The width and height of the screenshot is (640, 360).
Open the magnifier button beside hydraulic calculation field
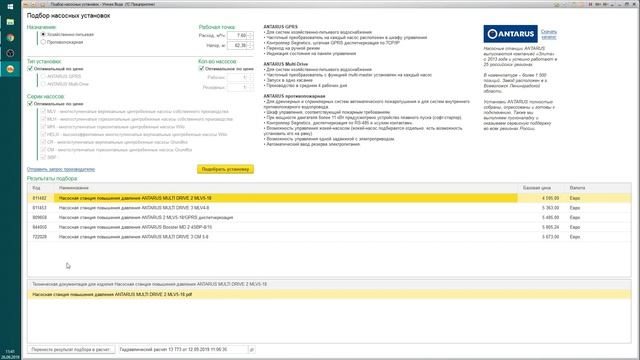[252, 349]
